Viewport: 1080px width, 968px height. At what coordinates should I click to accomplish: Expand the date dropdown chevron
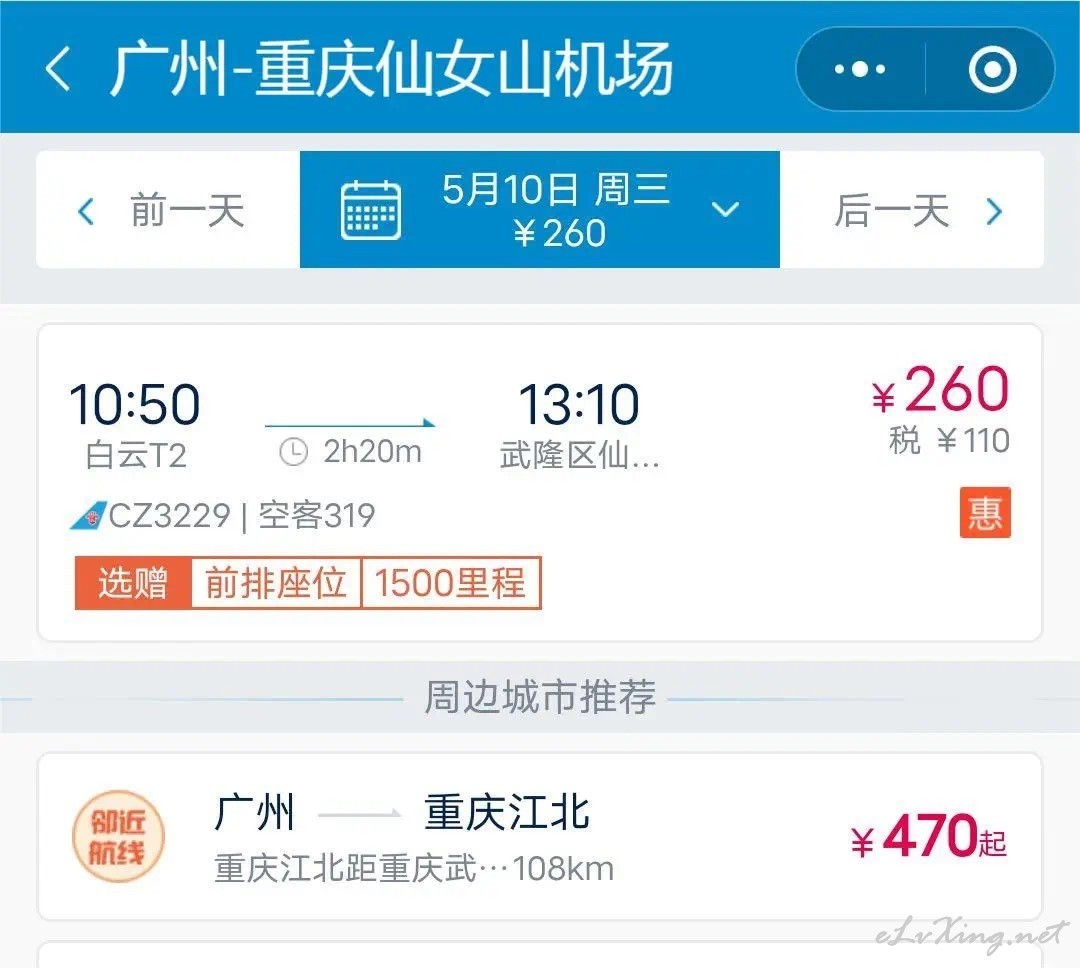coord(725,210)
